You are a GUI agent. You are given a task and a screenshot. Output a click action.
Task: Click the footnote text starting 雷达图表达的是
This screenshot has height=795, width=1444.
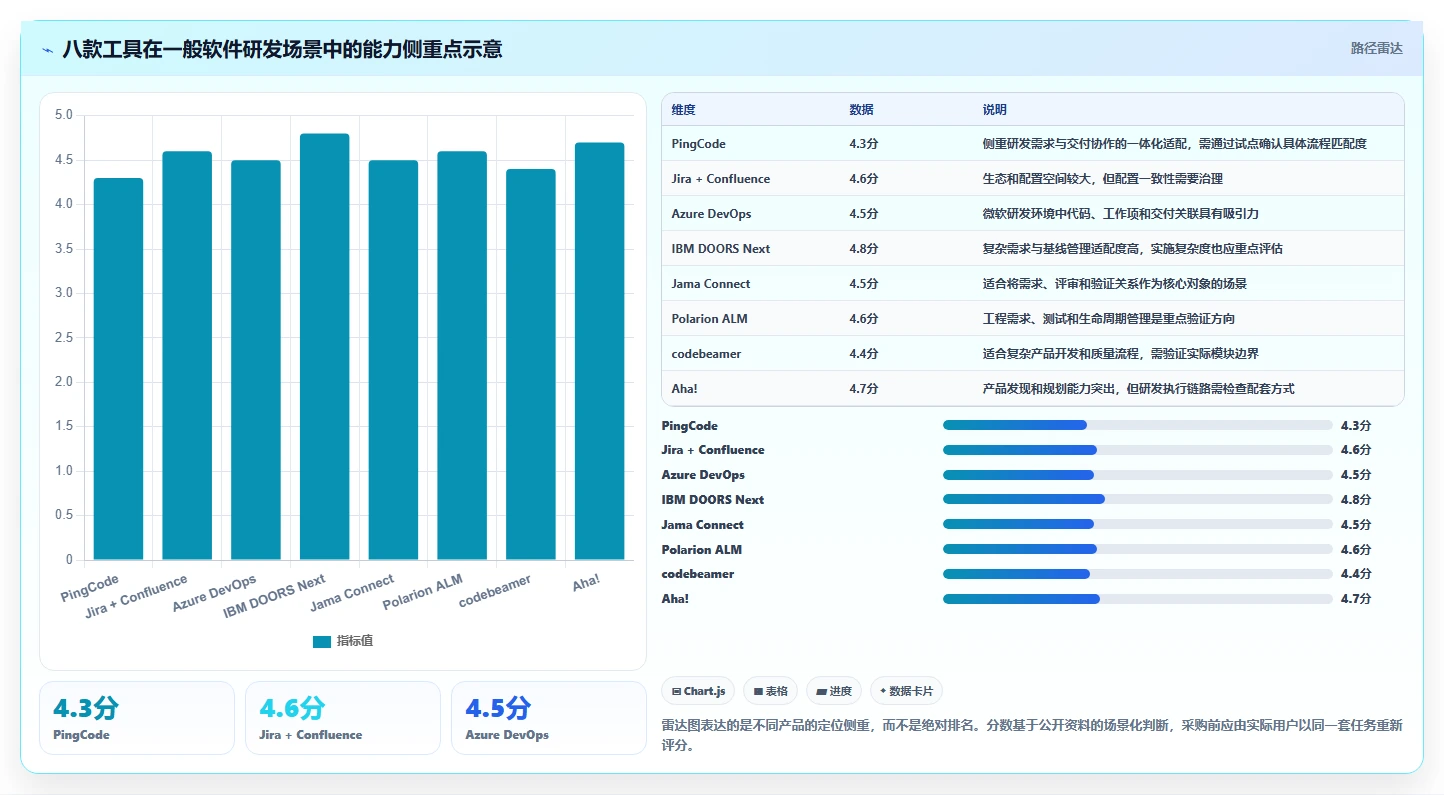pyautogui.click(x=1032, y=735)
